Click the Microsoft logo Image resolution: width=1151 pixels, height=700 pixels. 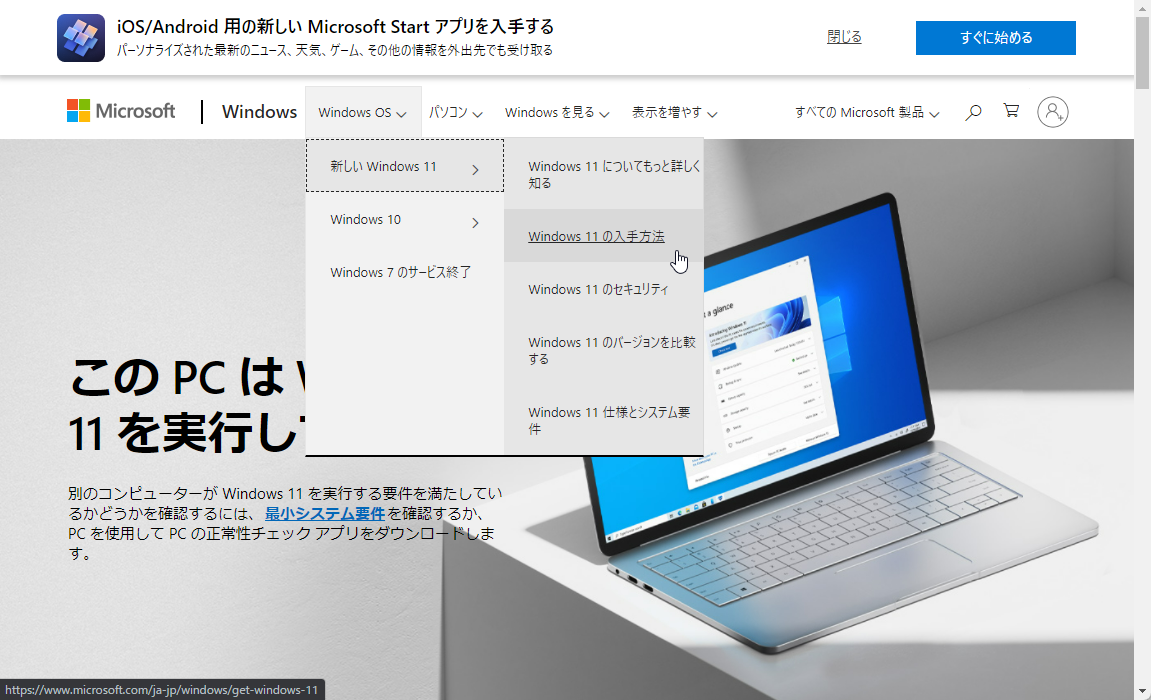click(x=120, y=111)
